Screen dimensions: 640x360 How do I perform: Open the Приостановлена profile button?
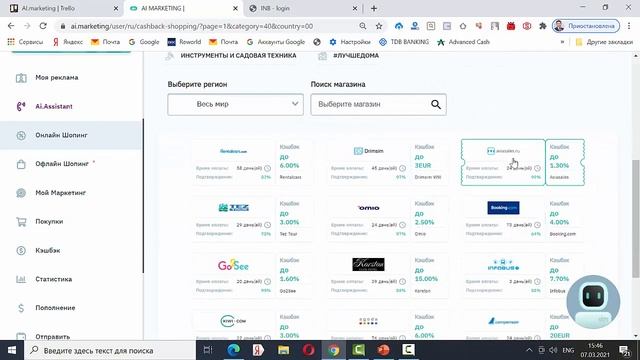pos(586,26)
